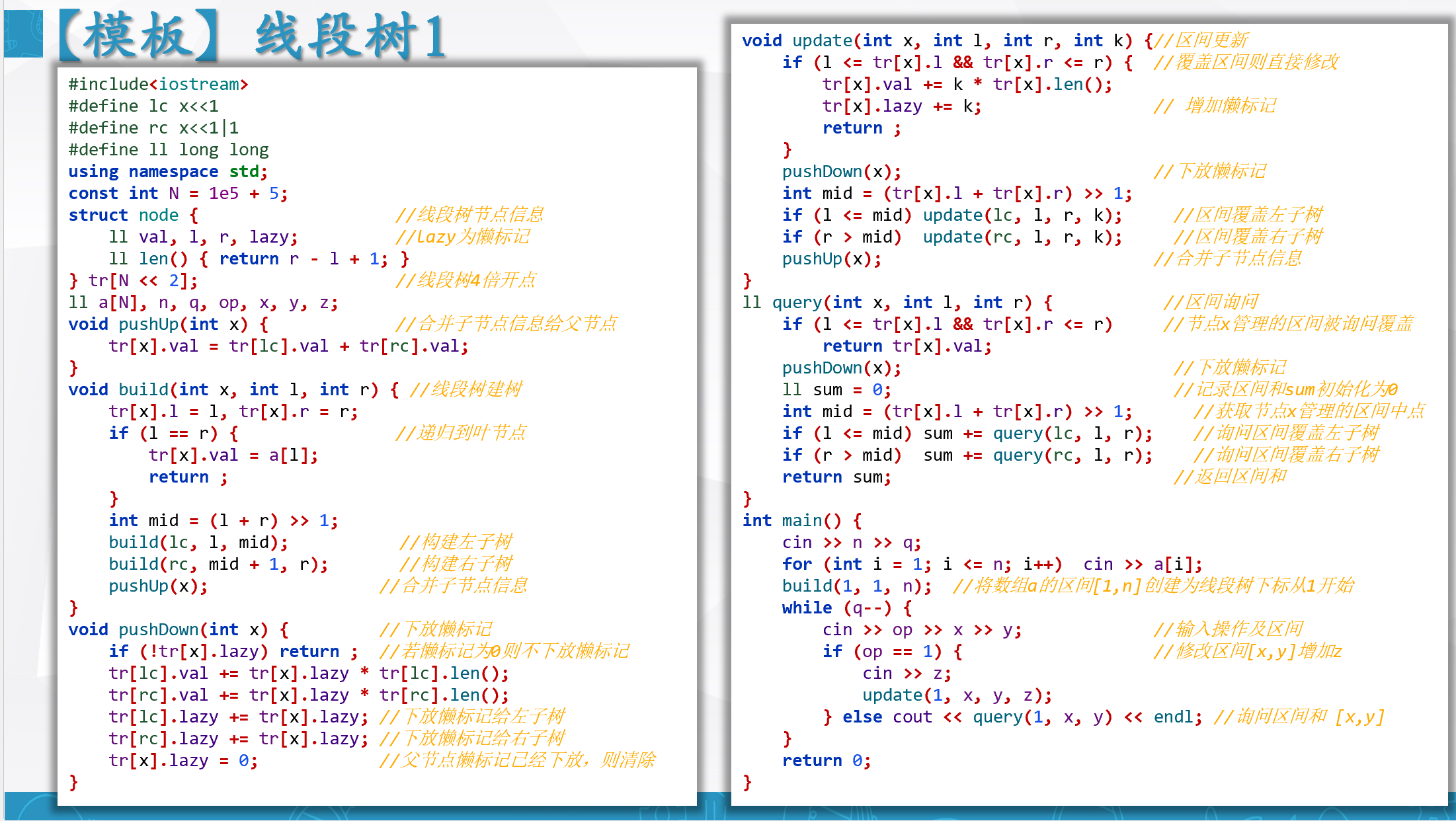Click the #include<iostream> directive

click(x=159, y=84)
